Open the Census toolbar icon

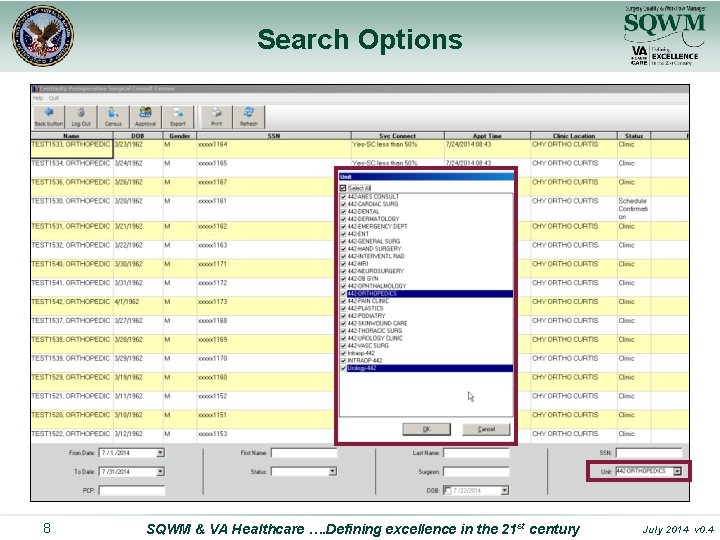(x=113, y=117)
